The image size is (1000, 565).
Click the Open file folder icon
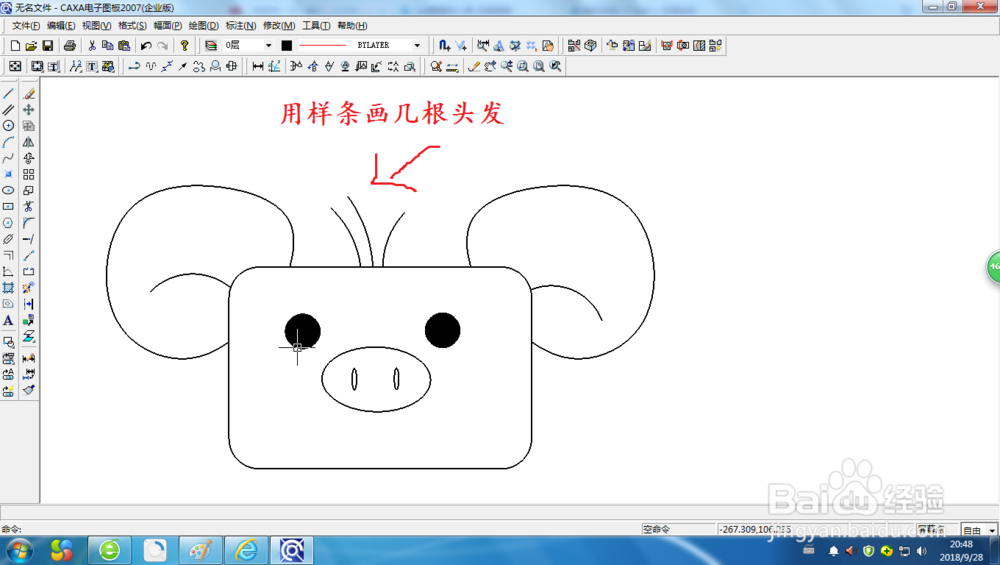(x=31, y=45)
